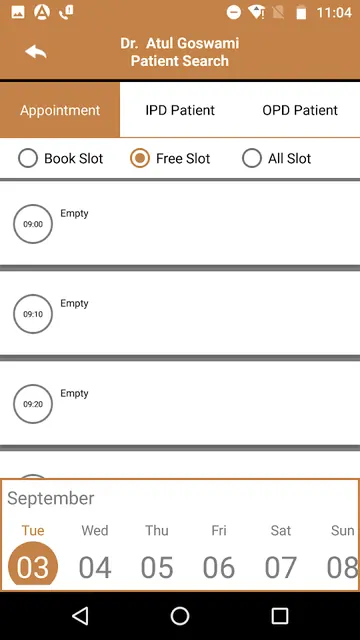Select the Free Slot radio button
360x640 pixels.
point(140,158)
